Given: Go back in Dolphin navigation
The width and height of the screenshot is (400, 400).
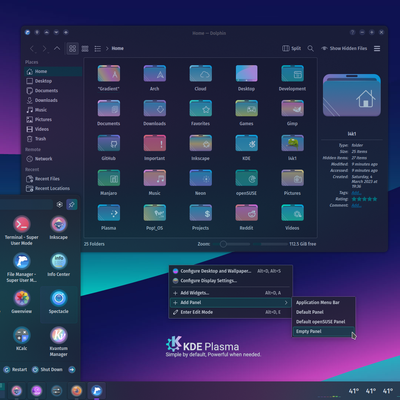Looking at the screenshot, I should pyautogui.click(x=32, y=49).
